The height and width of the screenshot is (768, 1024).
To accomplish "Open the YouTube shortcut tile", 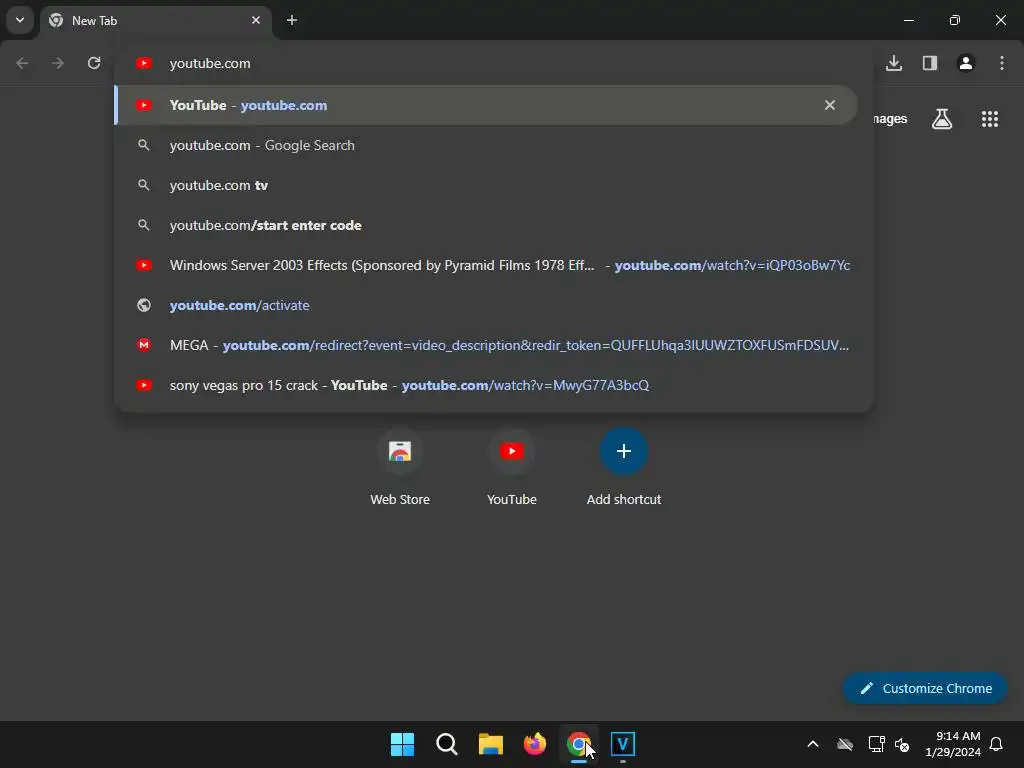I will tap(512, 468).
